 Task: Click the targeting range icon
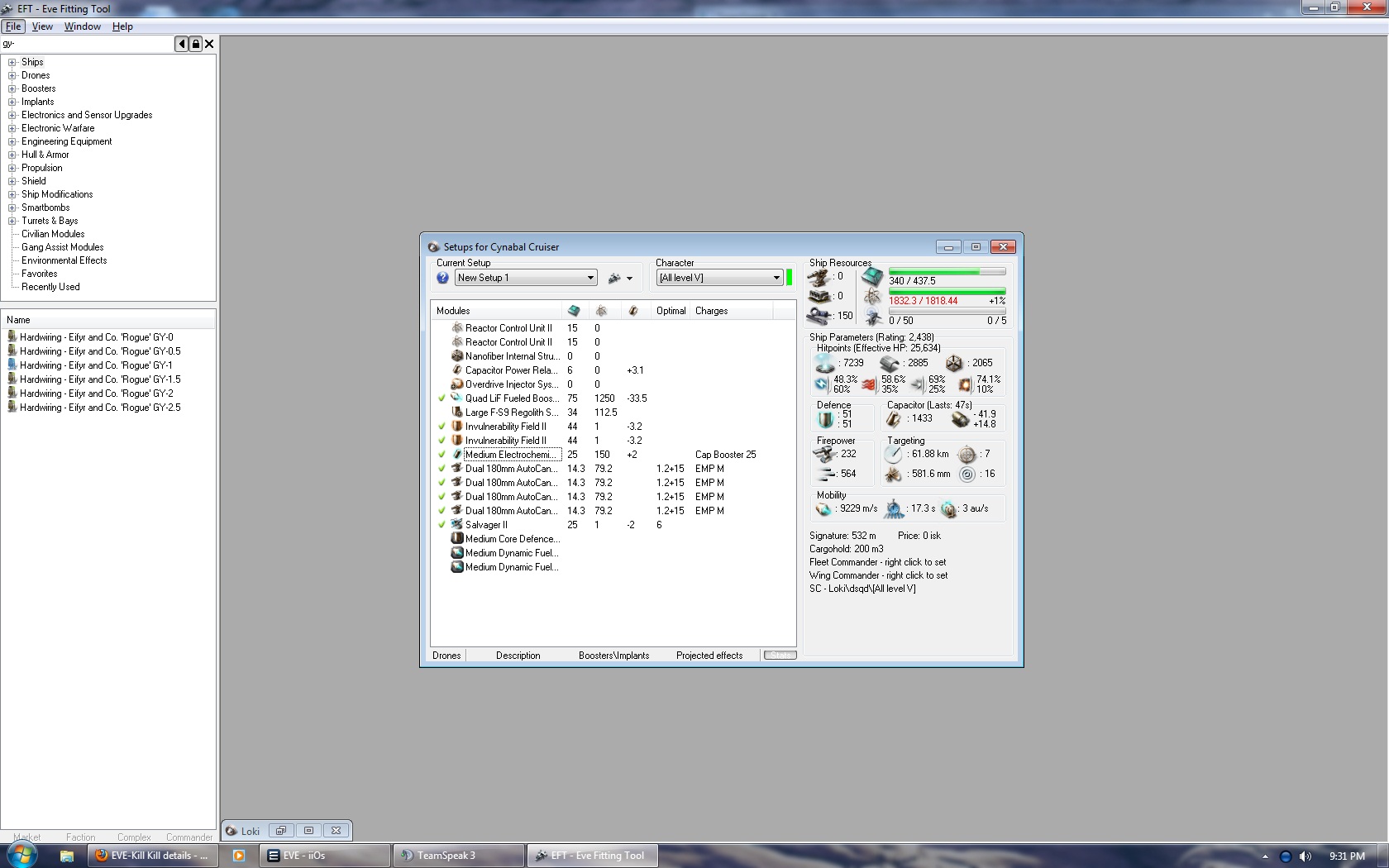[893, 455]
